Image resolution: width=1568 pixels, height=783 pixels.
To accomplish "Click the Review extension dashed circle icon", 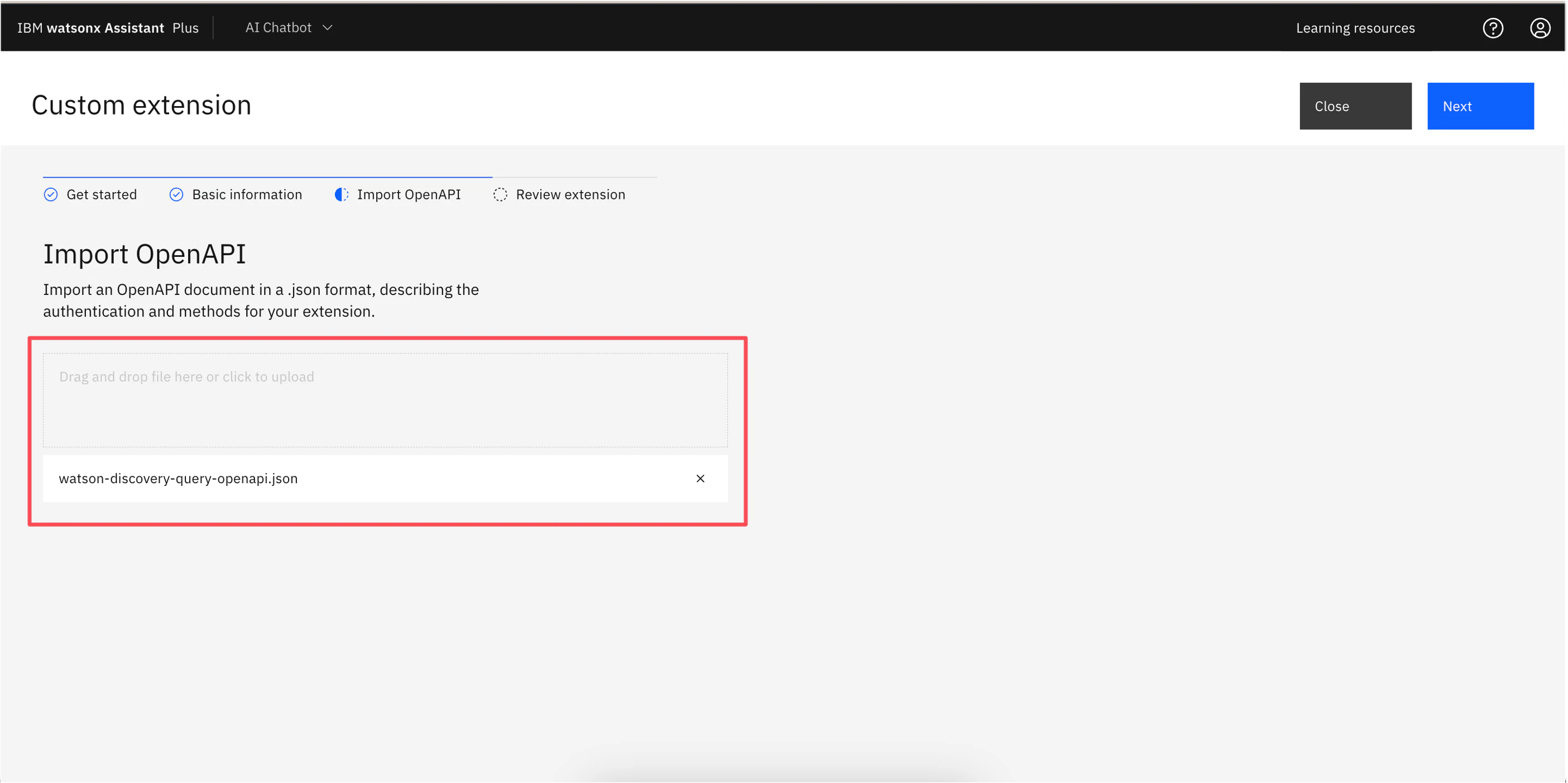I will (500, 195).
